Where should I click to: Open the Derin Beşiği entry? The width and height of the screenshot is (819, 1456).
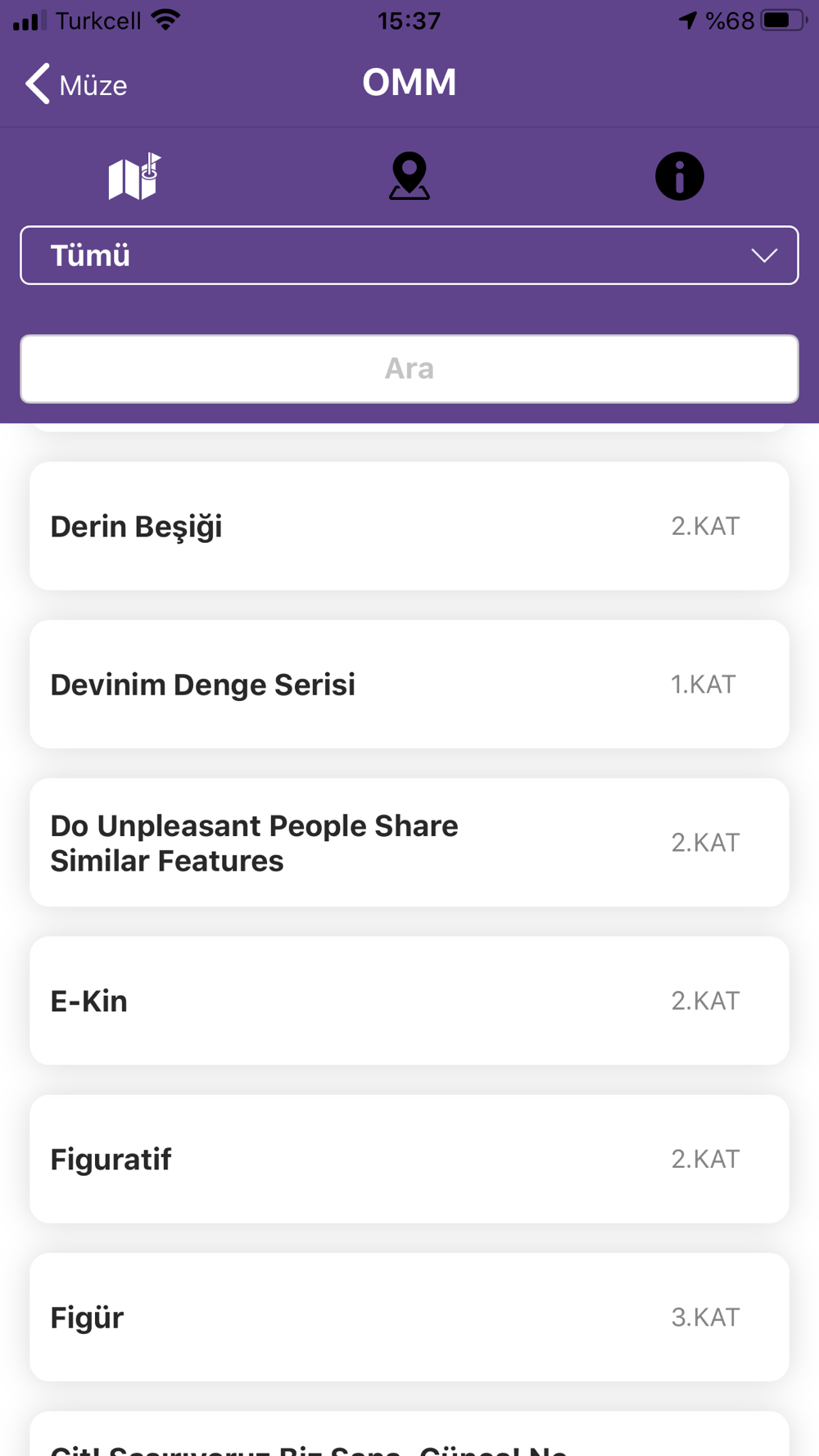coord(409,526)
